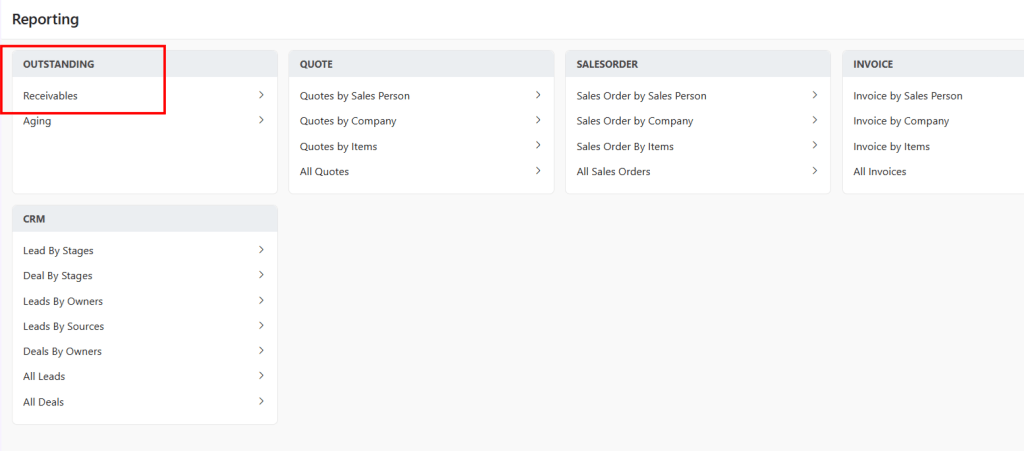1024x451 pixels.
Task: Click arrow beside Deals By Owners
Action: click(x=261, y=351)
